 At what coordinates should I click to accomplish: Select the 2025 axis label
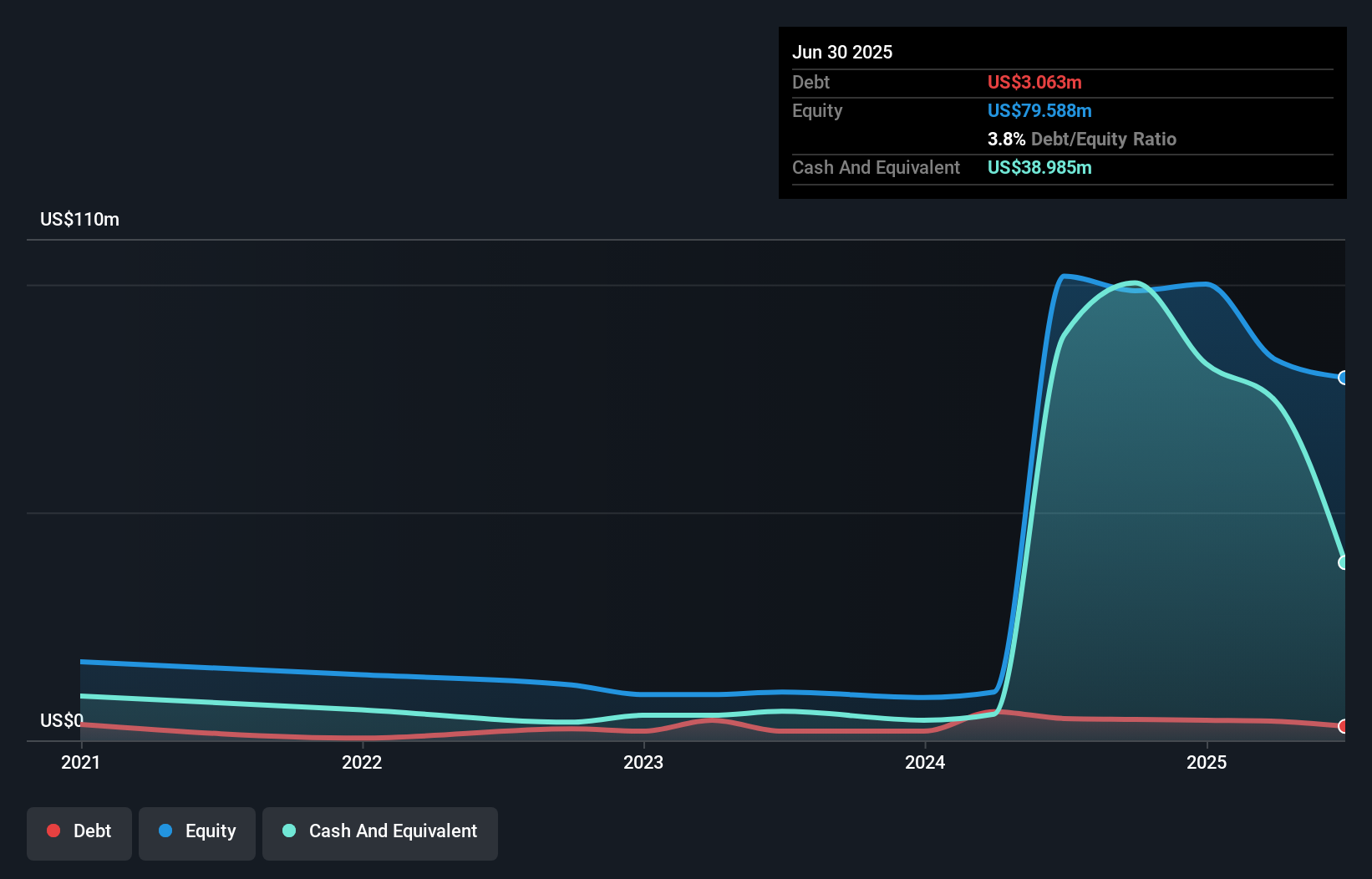[x=1207, y=762]
